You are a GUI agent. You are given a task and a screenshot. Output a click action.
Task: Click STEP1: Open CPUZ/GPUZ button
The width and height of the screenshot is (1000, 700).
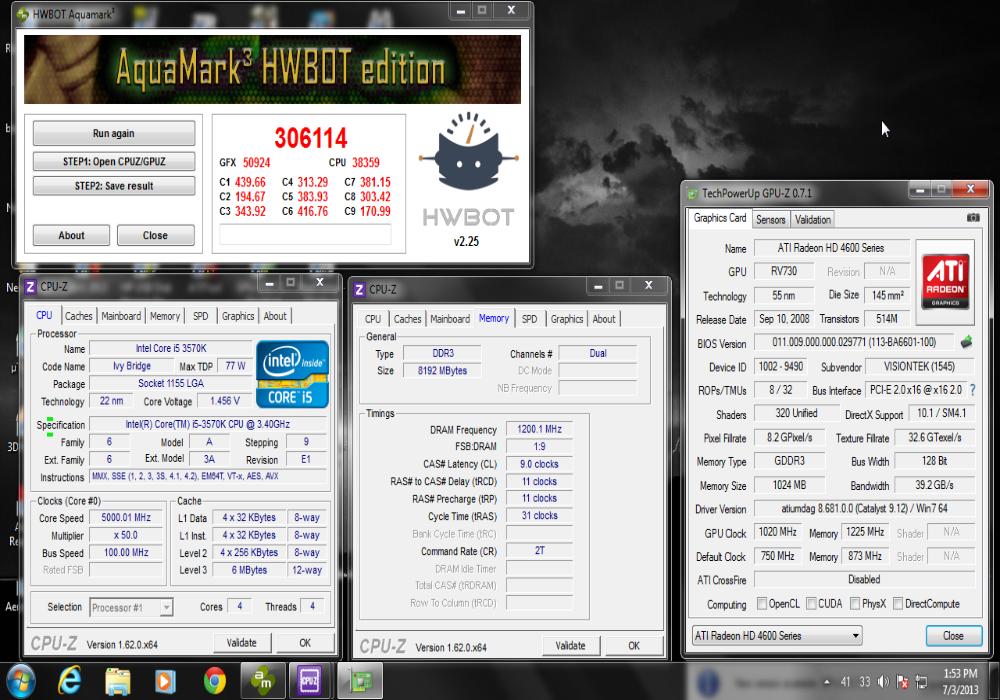click(x=114, y=161)
